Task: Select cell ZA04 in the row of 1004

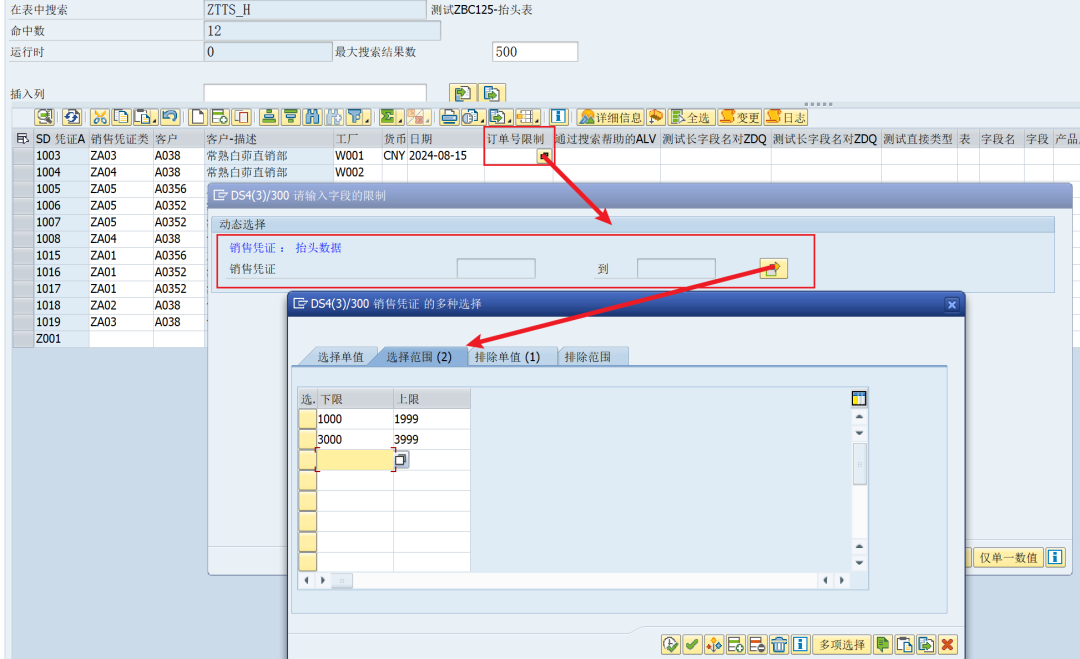Action: [x=121, y=172]
